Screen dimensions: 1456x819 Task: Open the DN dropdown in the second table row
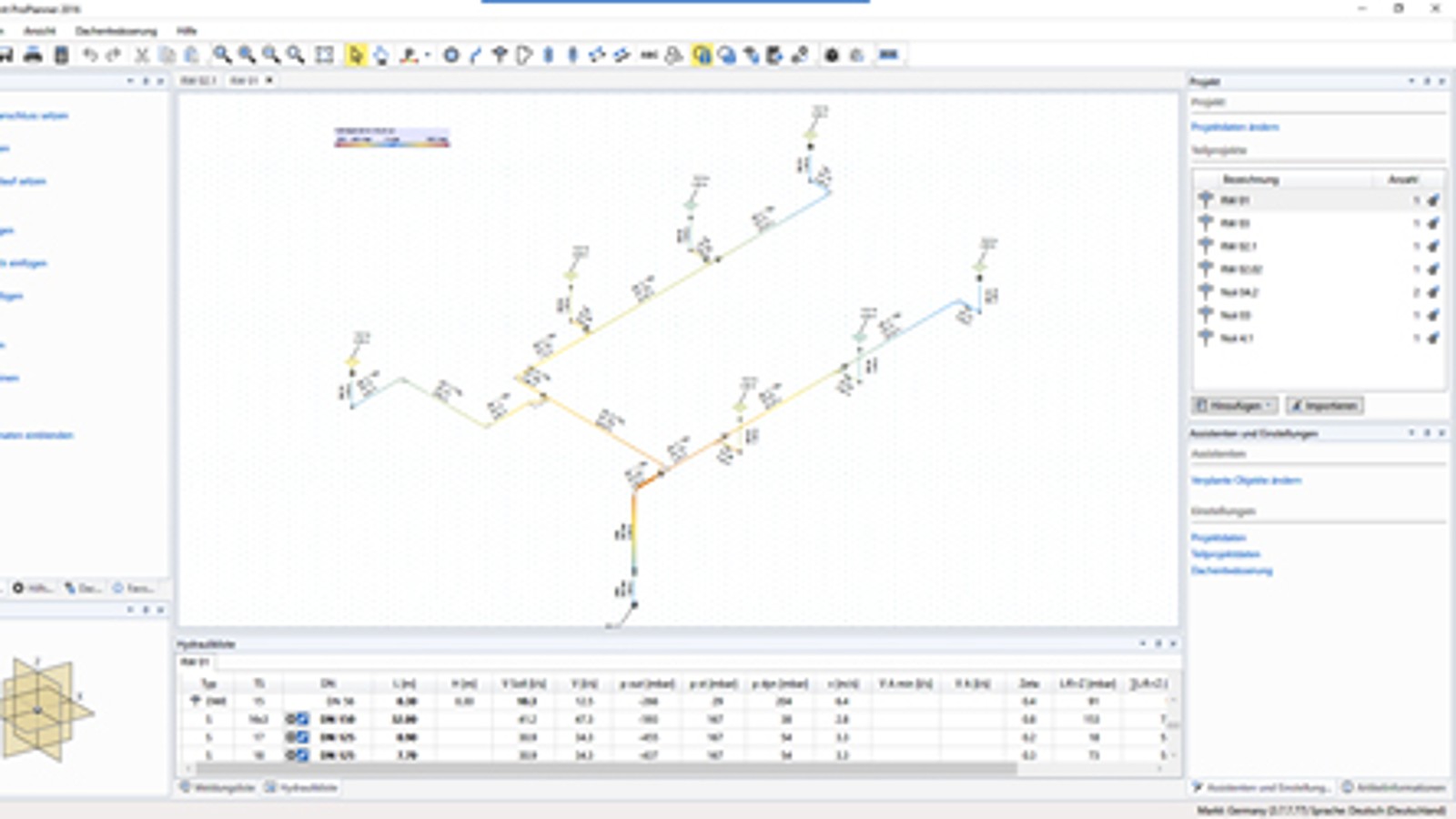point(302,720)
